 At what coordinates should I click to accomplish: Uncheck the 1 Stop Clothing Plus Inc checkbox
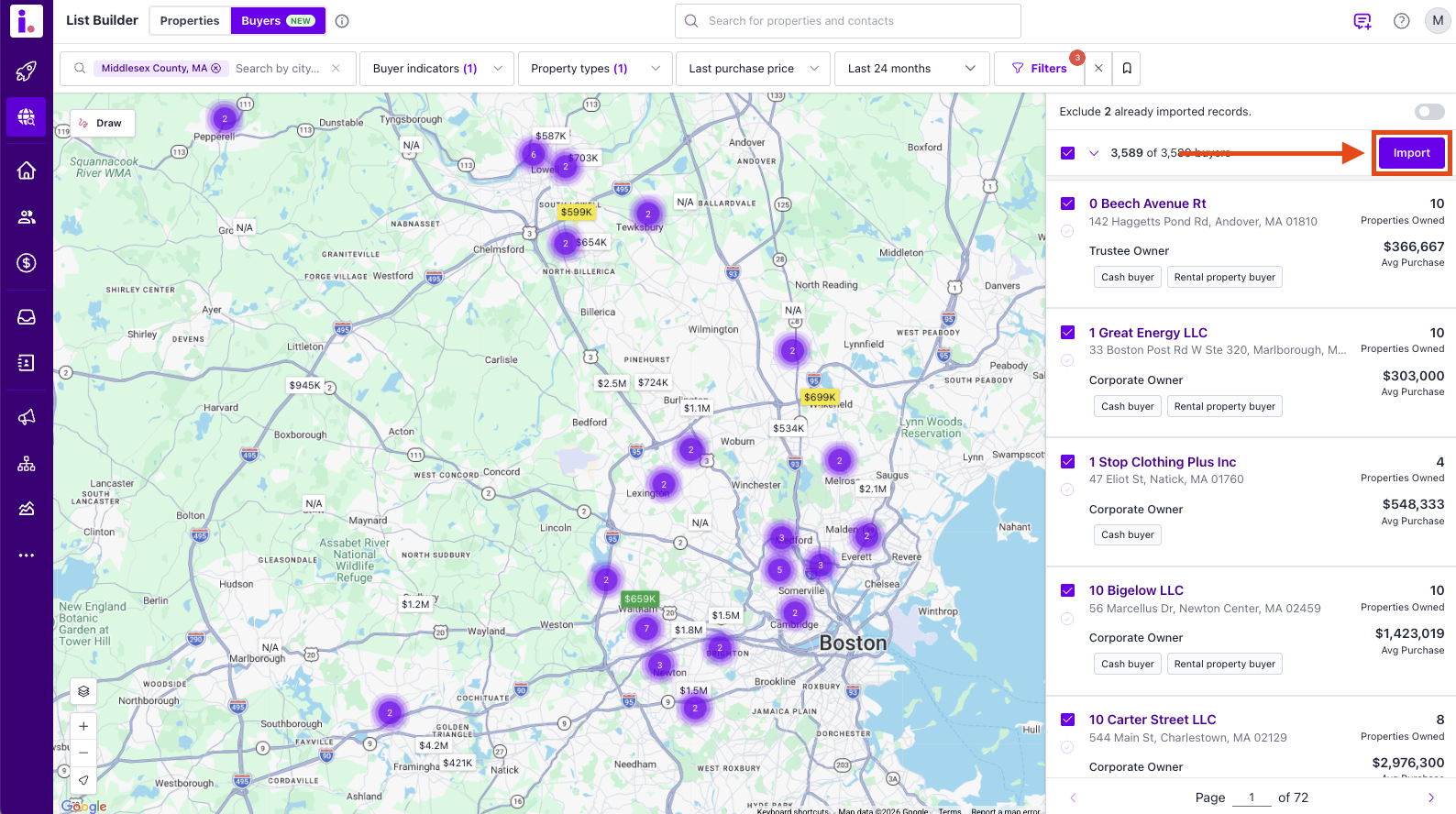click(x=1067, y=462)
